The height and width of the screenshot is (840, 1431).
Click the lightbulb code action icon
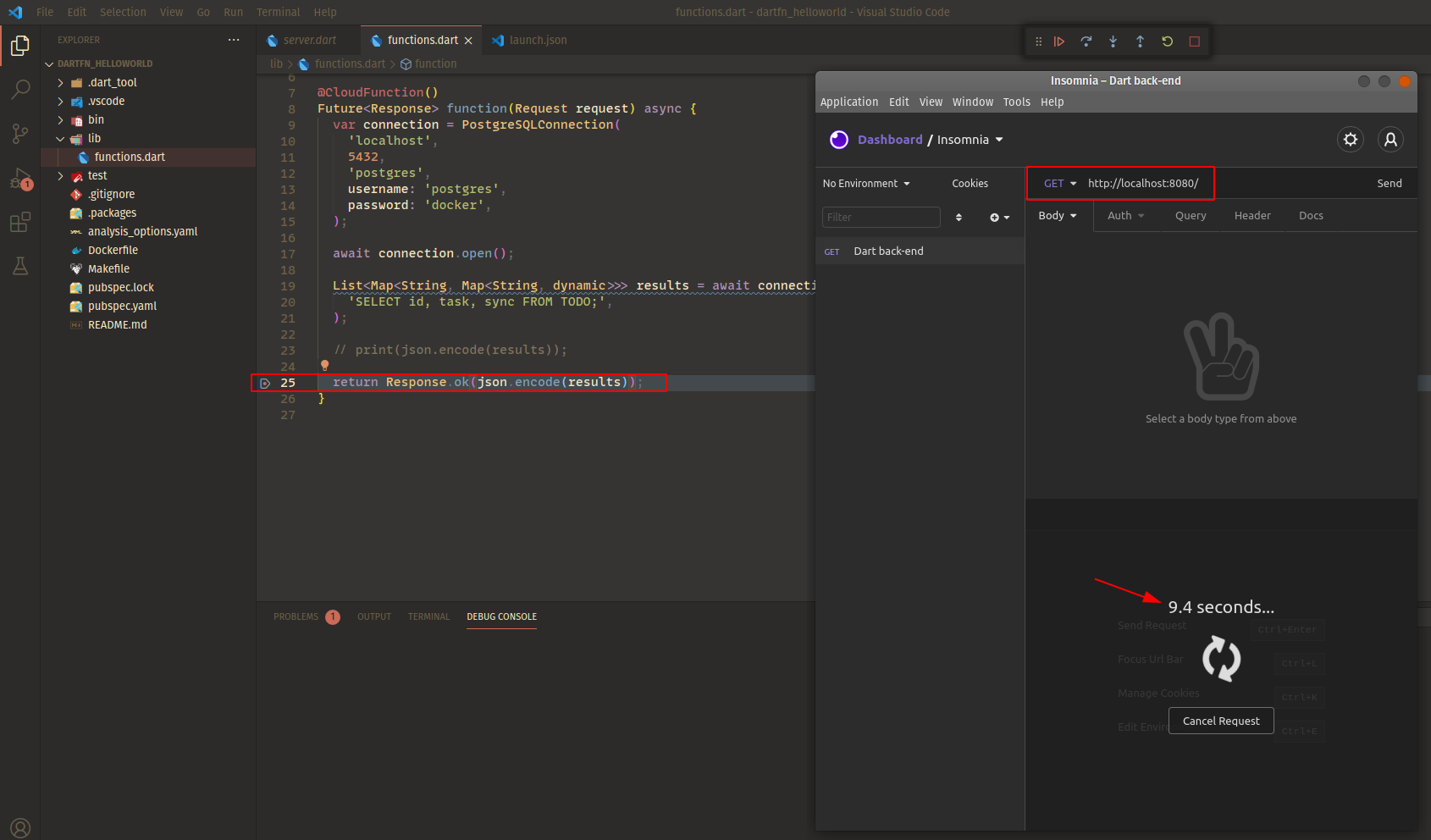(x=324, y=366)
